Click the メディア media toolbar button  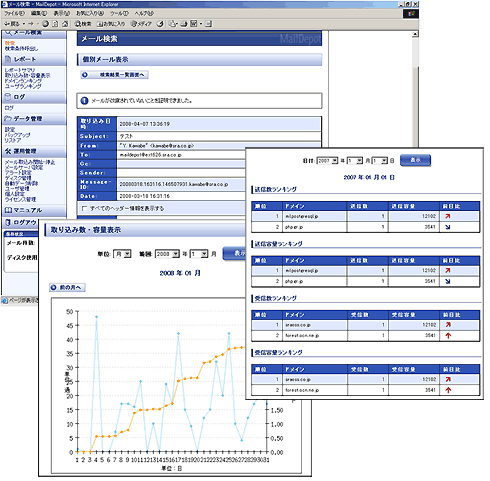[x=141, y=24]
